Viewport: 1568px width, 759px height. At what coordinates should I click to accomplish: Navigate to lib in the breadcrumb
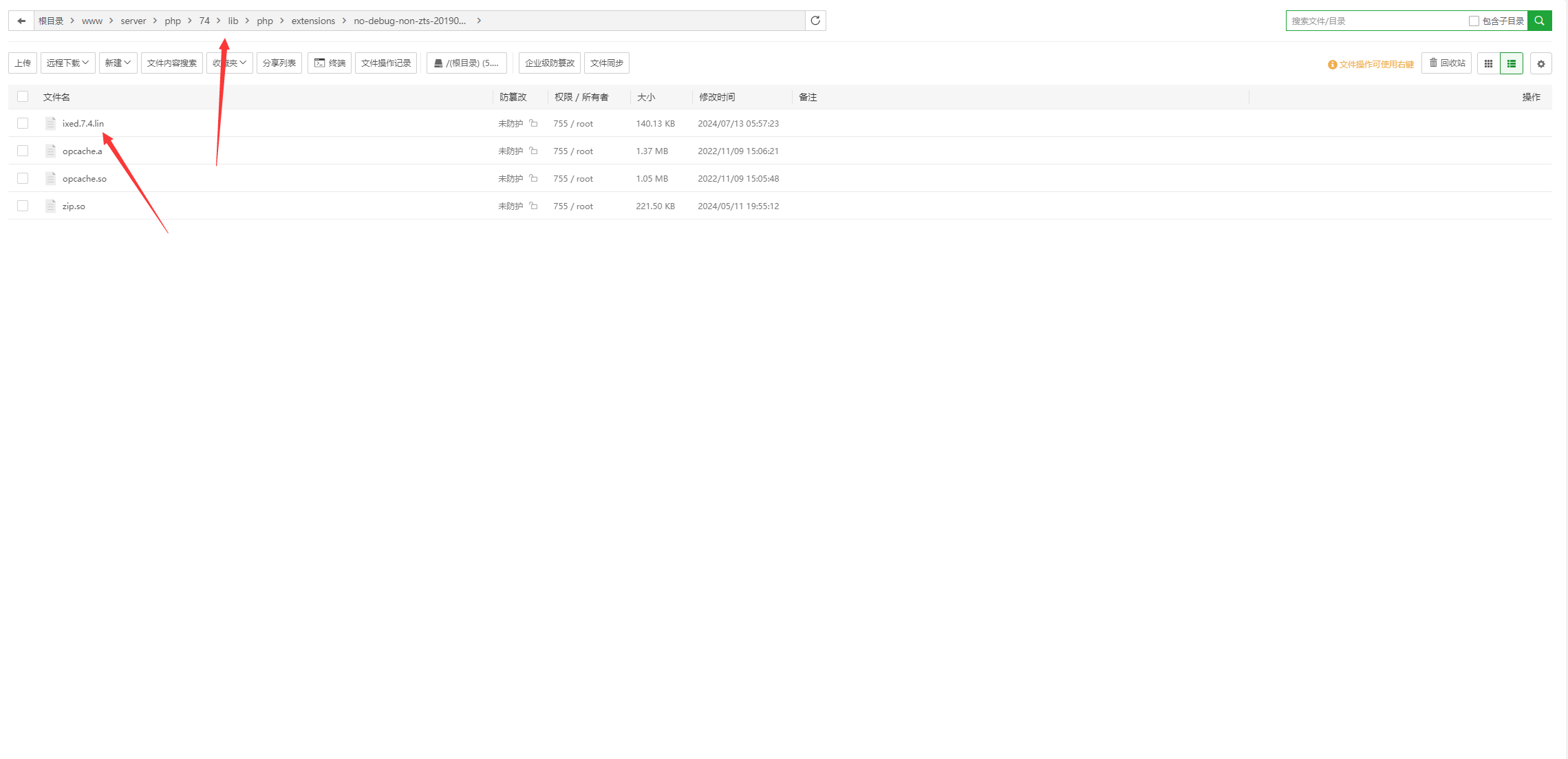pyautogui.click(x=233, y=21)
